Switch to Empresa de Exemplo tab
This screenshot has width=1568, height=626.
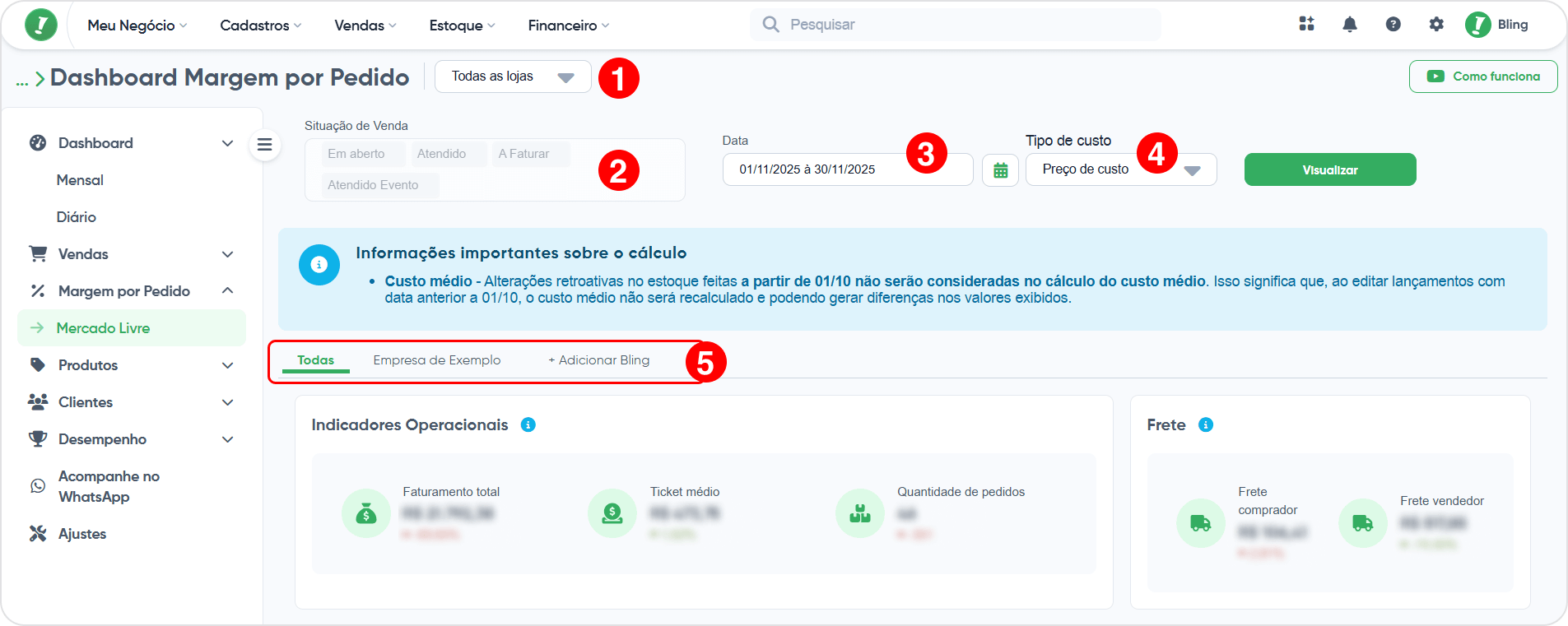tap(437, 360)
